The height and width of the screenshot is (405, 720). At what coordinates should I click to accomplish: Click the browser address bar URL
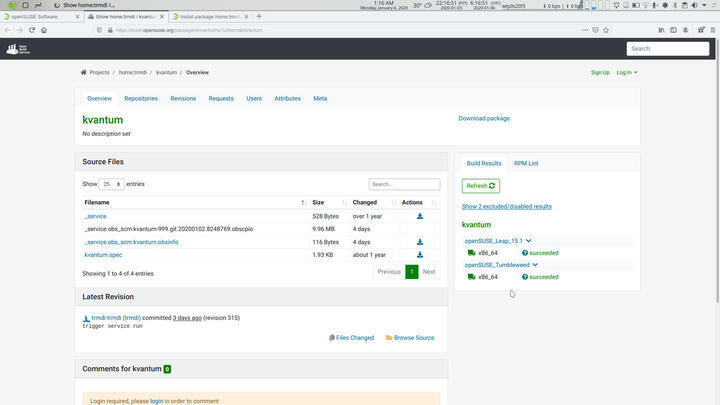[189, 30]
